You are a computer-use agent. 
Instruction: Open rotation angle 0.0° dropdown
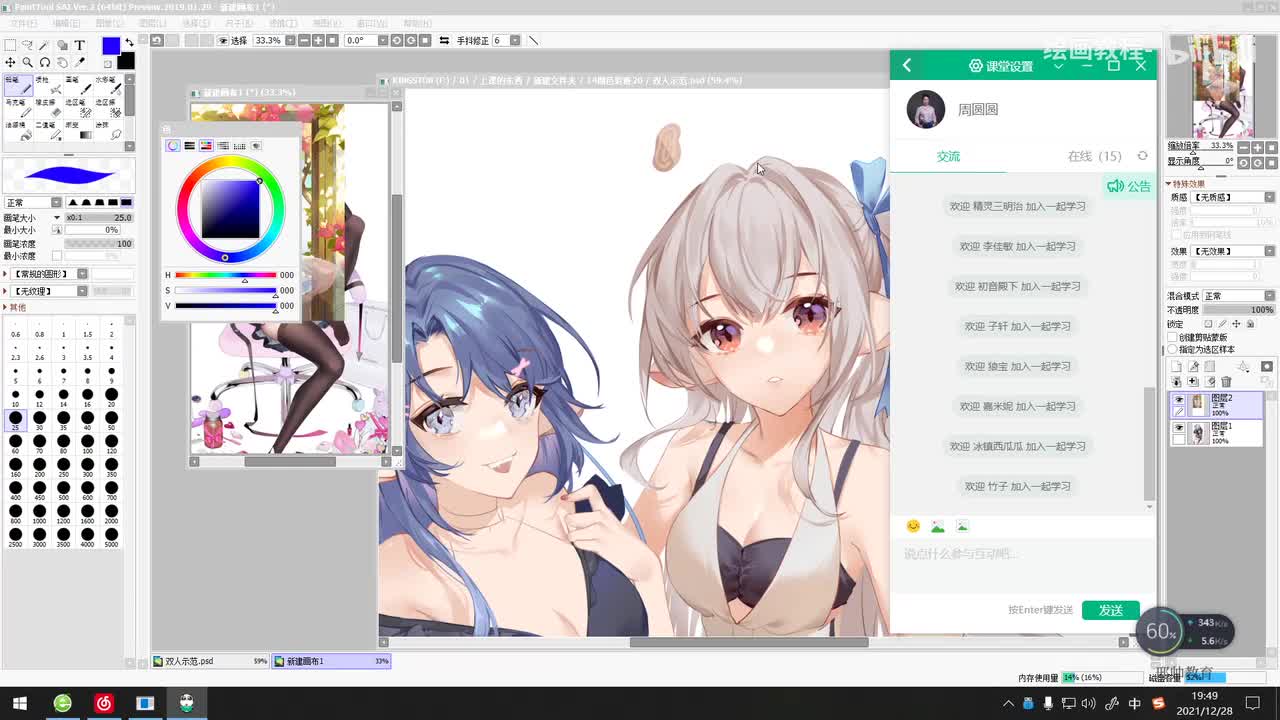tap(382, 41)
